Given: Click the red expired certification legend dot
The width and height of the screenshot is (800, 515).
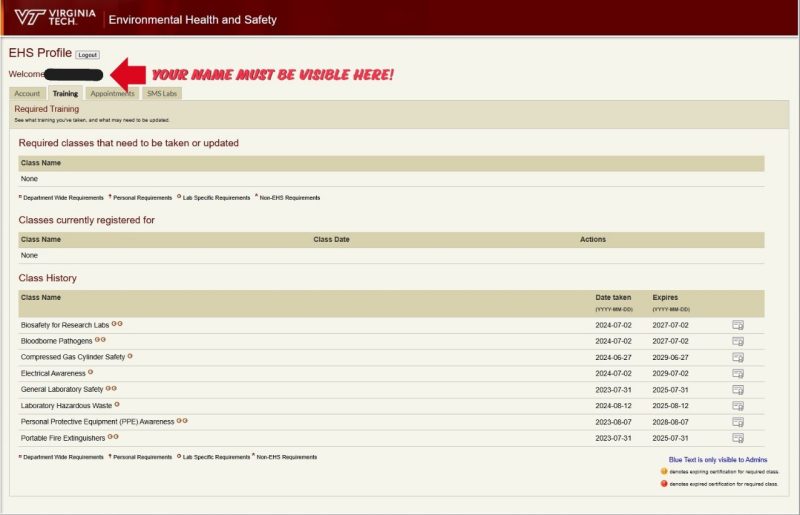Looking at the screenshot, I should click(664, 483).
